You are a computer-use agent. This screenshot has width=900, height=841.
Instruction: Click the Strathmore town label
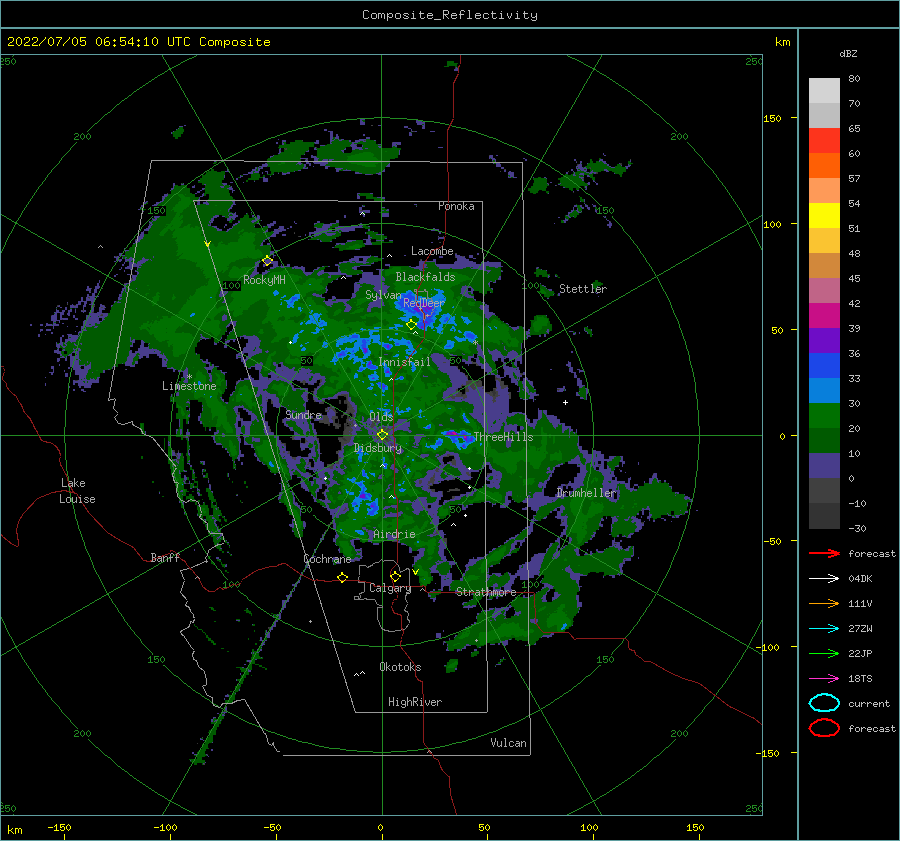(x=486, y=592)
